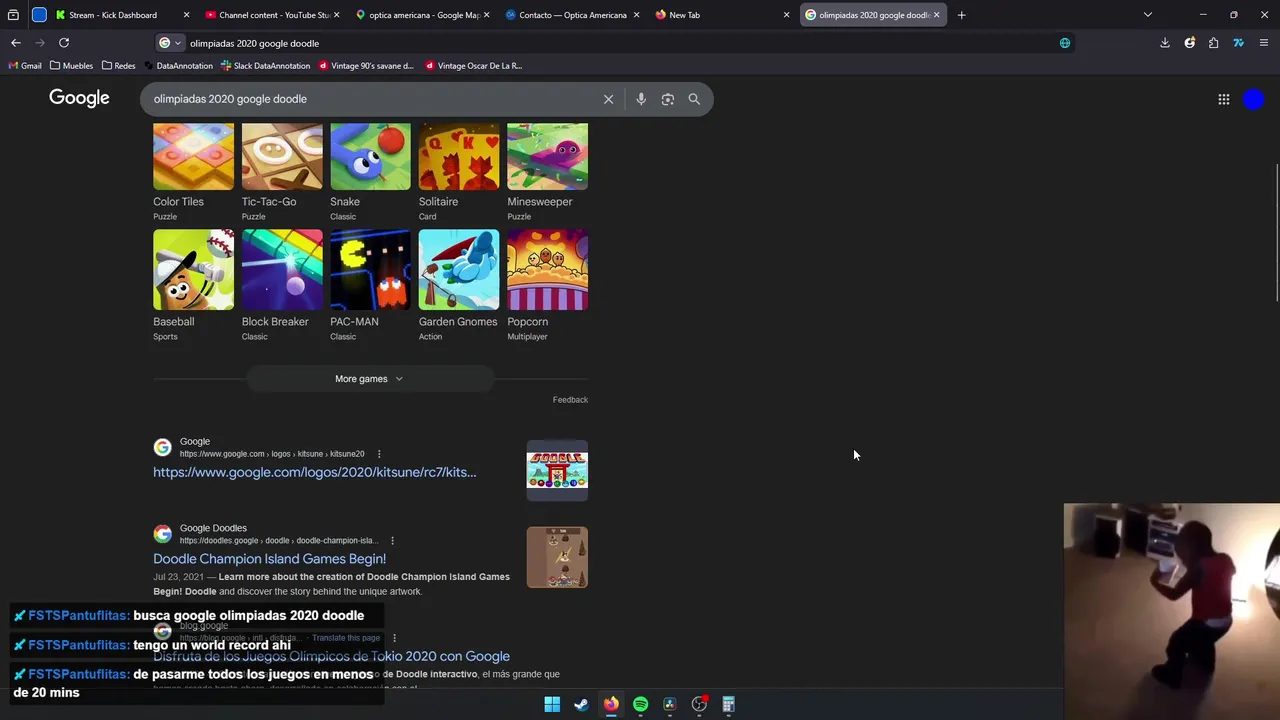This screenshot has width=1280, height=720.
Task: Click Translate this page link
Action: (346, 638)
